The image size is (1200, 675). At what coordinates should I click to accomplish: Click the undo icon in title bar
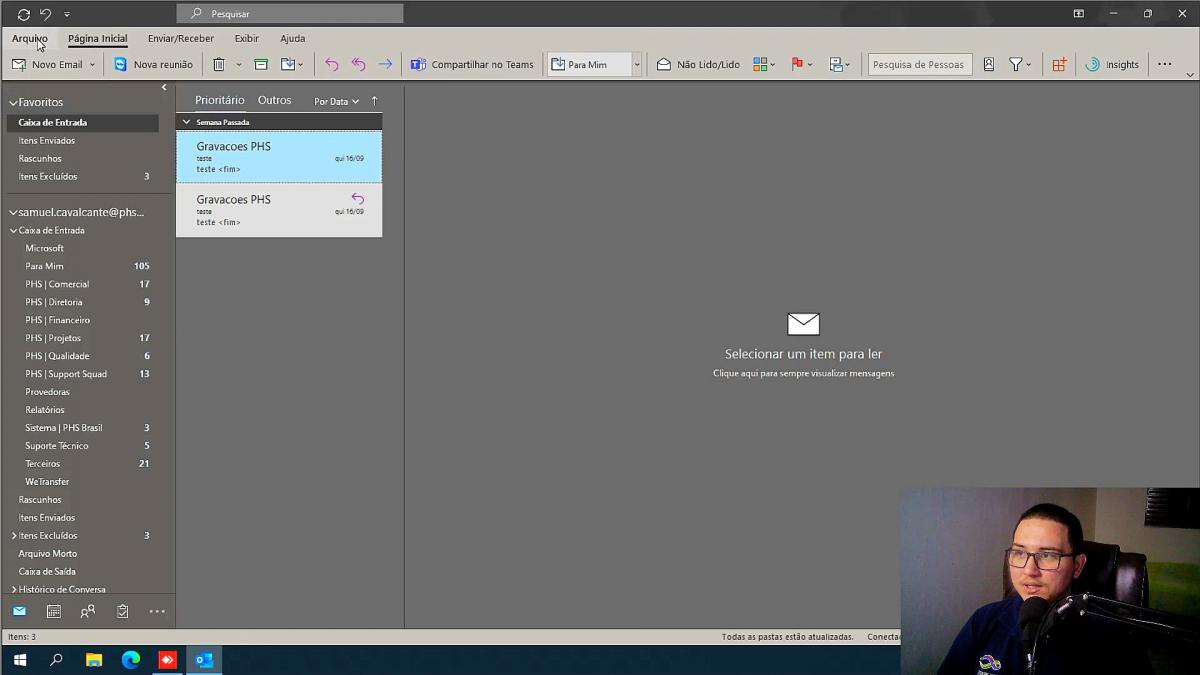(45, 14)
